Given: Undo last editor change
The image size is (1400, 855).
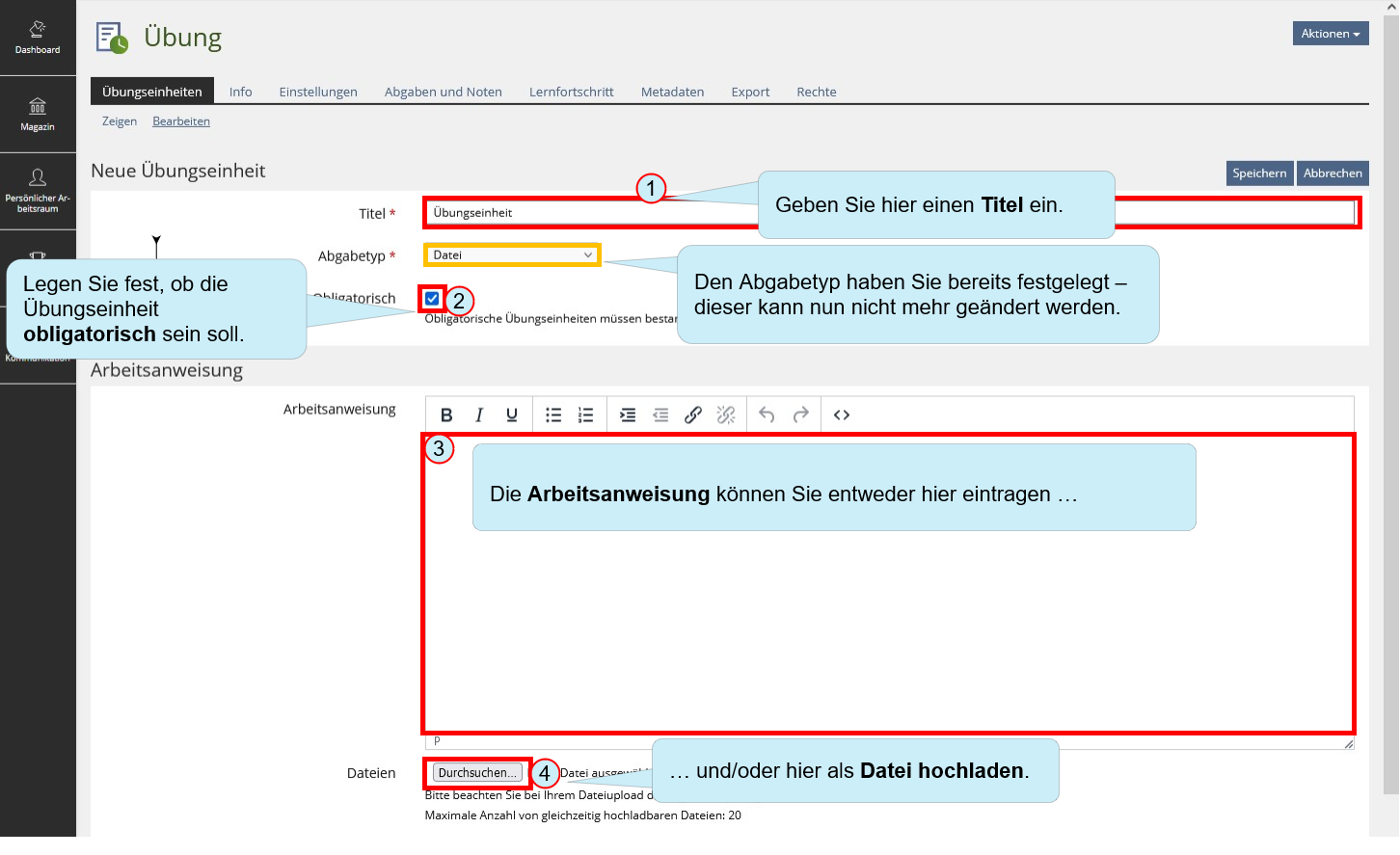Looking at the screenshot, I should [x=767, y=415].
